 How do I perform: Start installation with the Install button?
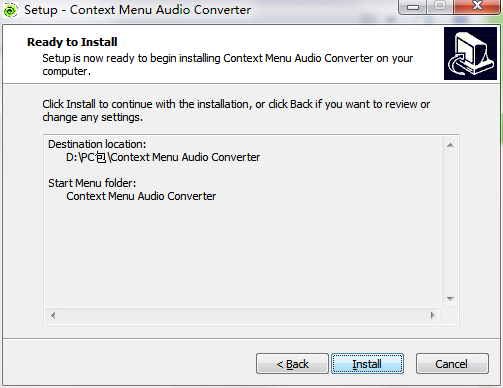pos(367,364)
